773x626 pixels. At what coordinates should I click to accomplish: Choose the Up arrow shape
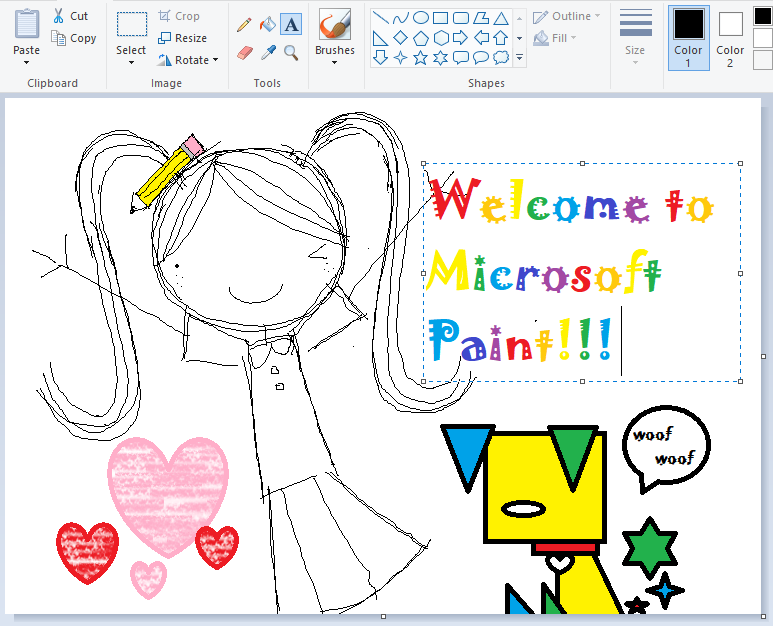[x=501, y=38]
